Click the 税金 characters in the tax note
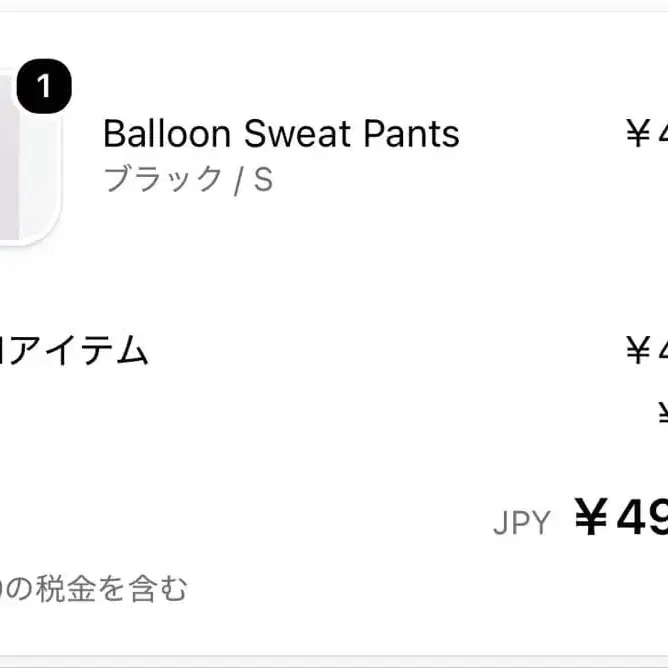This screenshot has height=668, width=668. coord(66,588)
